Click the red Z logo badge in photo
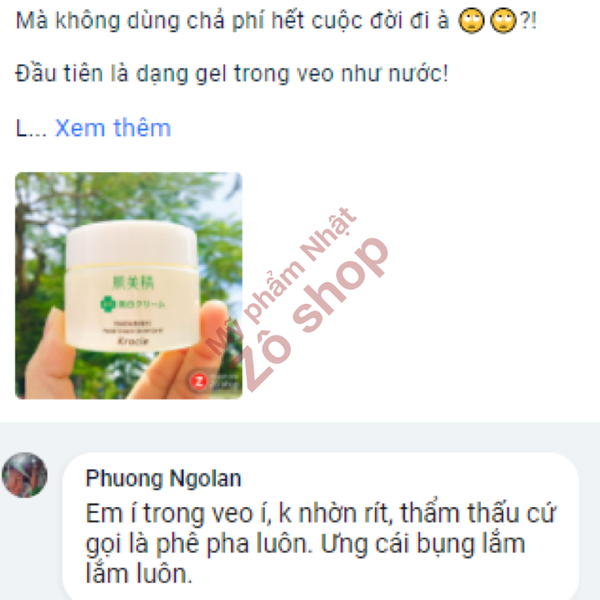The width and height of the screenshot is (600, 600). click(x=199, y=381)
